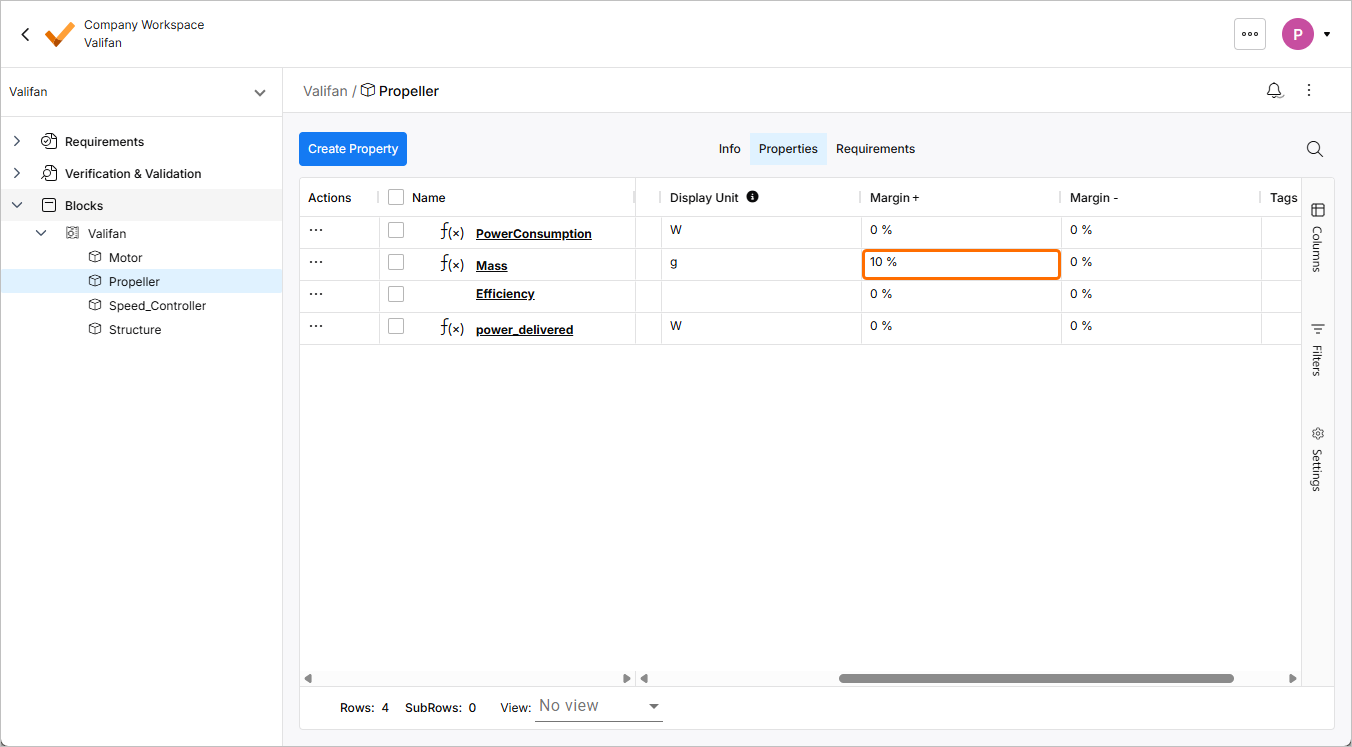Image resolution: width=1352 pixels, height=747 pixels.
Task: Click the three-dot menu beside the bell
Action: [1309, 91]
